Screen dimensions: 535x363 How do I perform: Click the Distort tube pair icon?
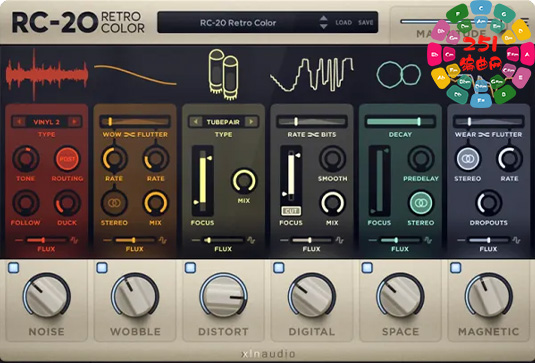(x=223, y=74)
